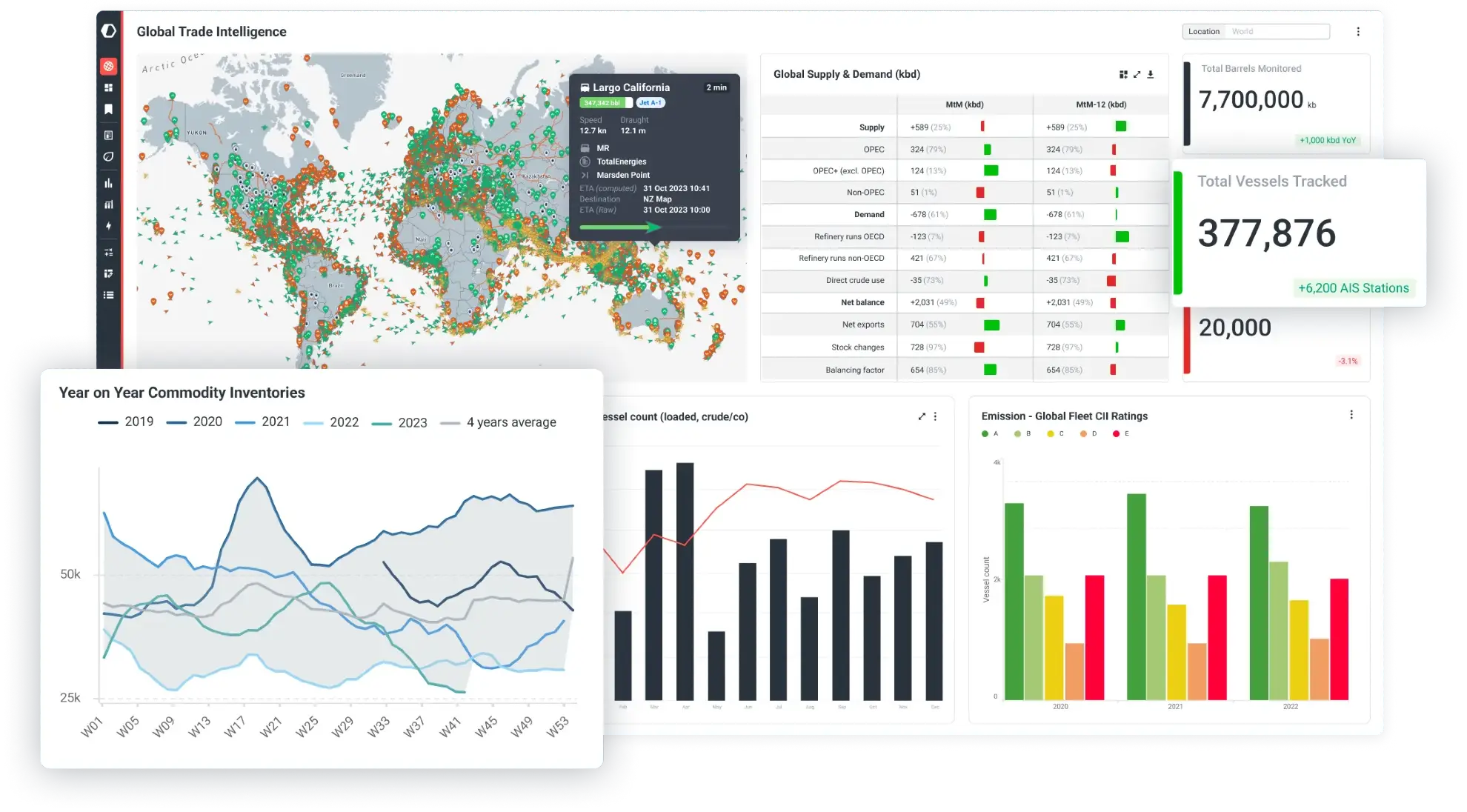This screenshot has width=1467, height=812.
Task: Download the Global Supply & Demand data
Action: point(1150,74)
